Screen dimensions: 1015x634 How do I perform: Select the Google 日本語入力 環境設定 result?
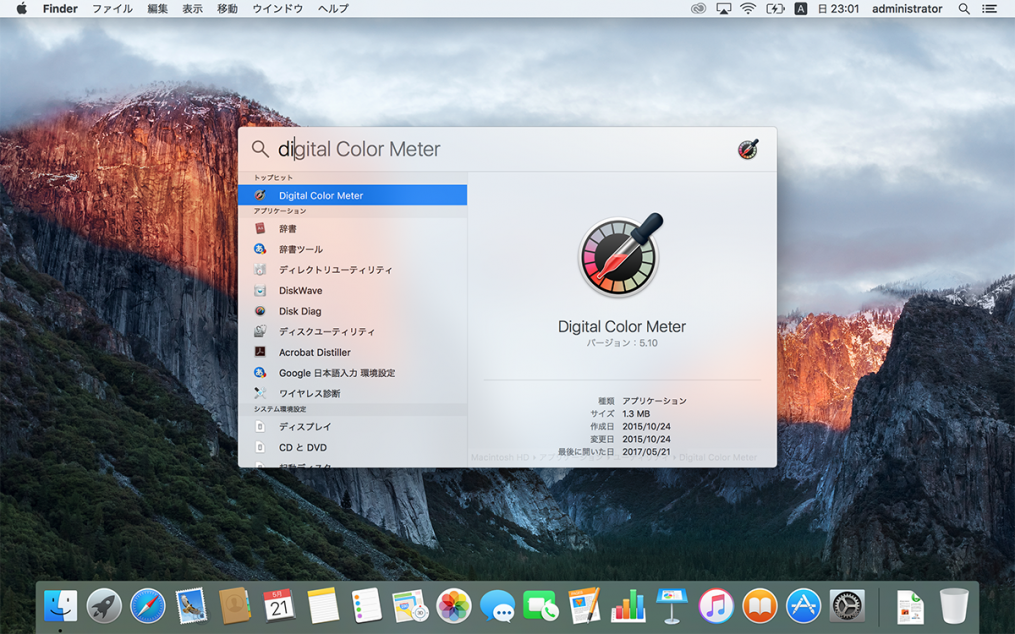(x=353, y=373)
